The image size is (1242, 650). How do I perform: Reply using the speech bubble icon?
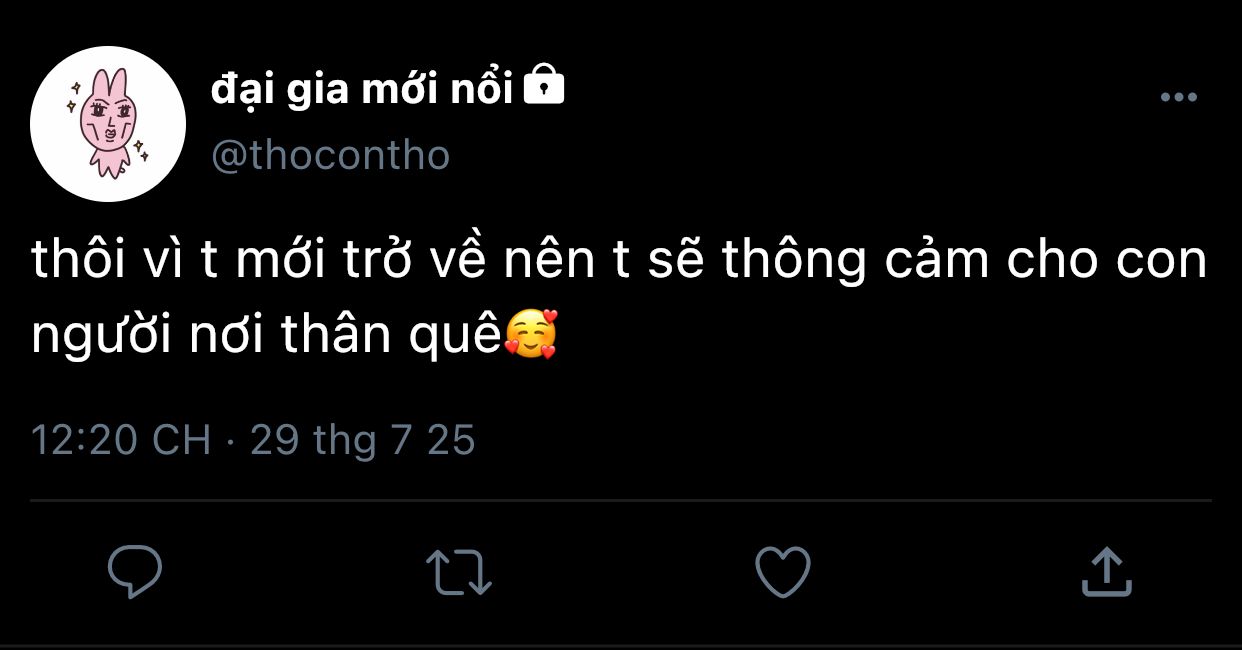135,572
